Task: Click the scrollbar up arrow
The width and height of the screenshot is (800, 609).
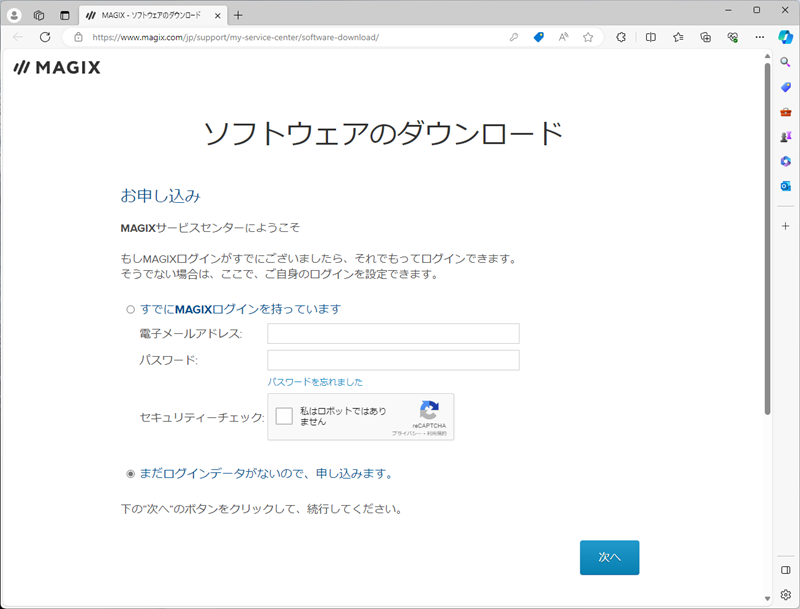Action: pyautogui.click(x=767, y=56)
